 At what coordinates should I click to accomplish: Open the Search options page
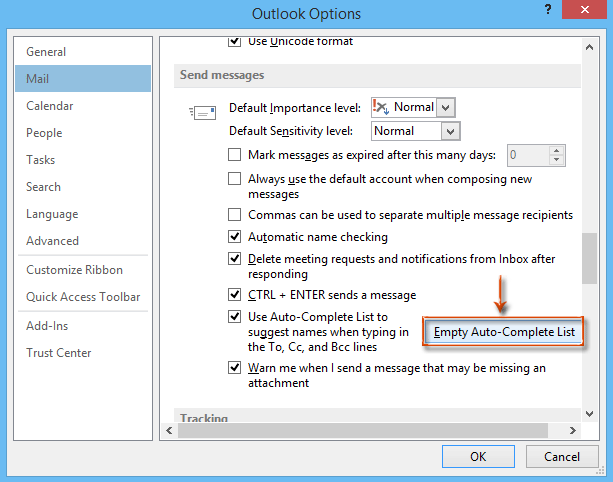click(83, 186)
